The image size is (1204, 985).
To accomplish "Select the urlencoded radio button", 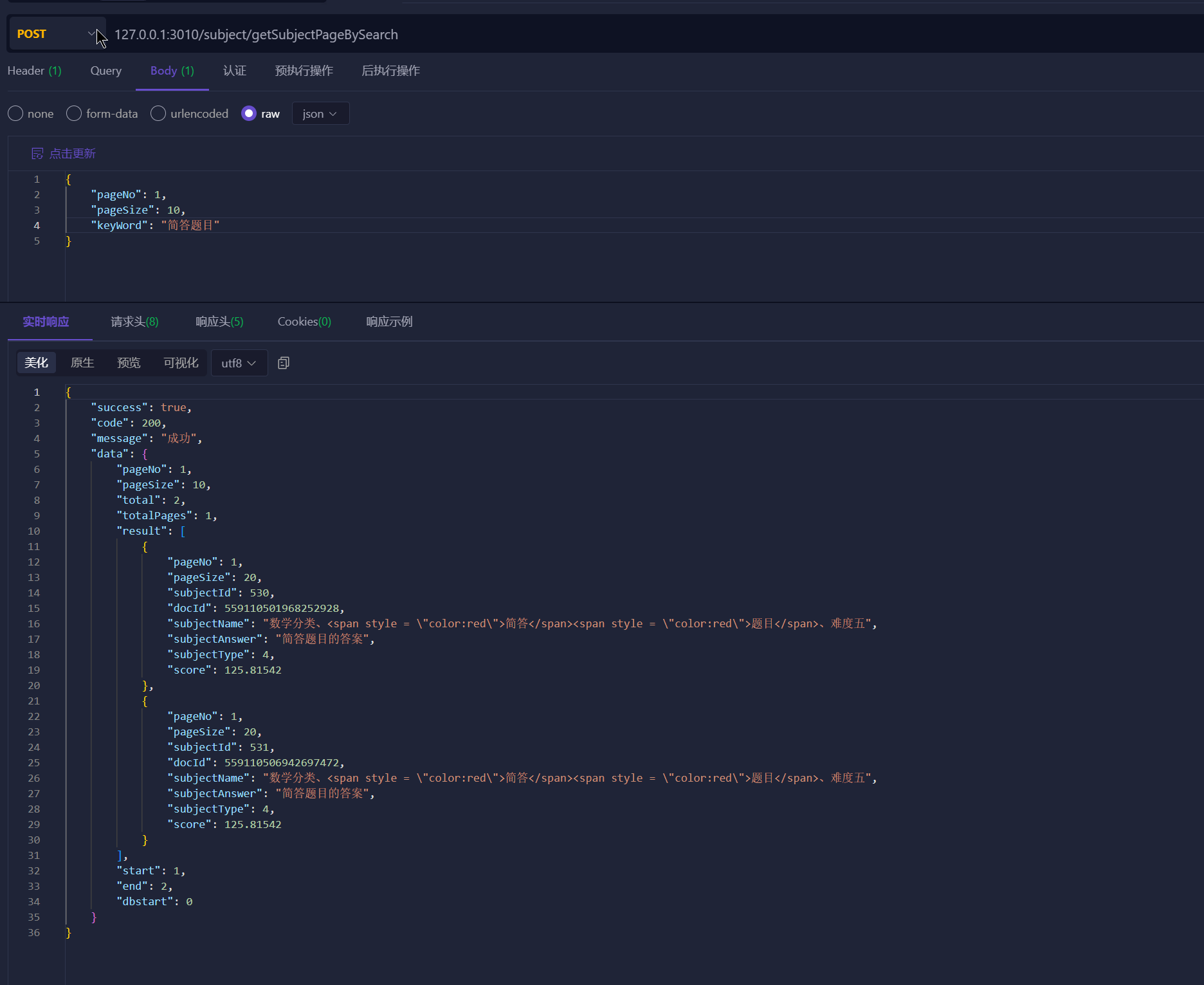I will point(158,114).
